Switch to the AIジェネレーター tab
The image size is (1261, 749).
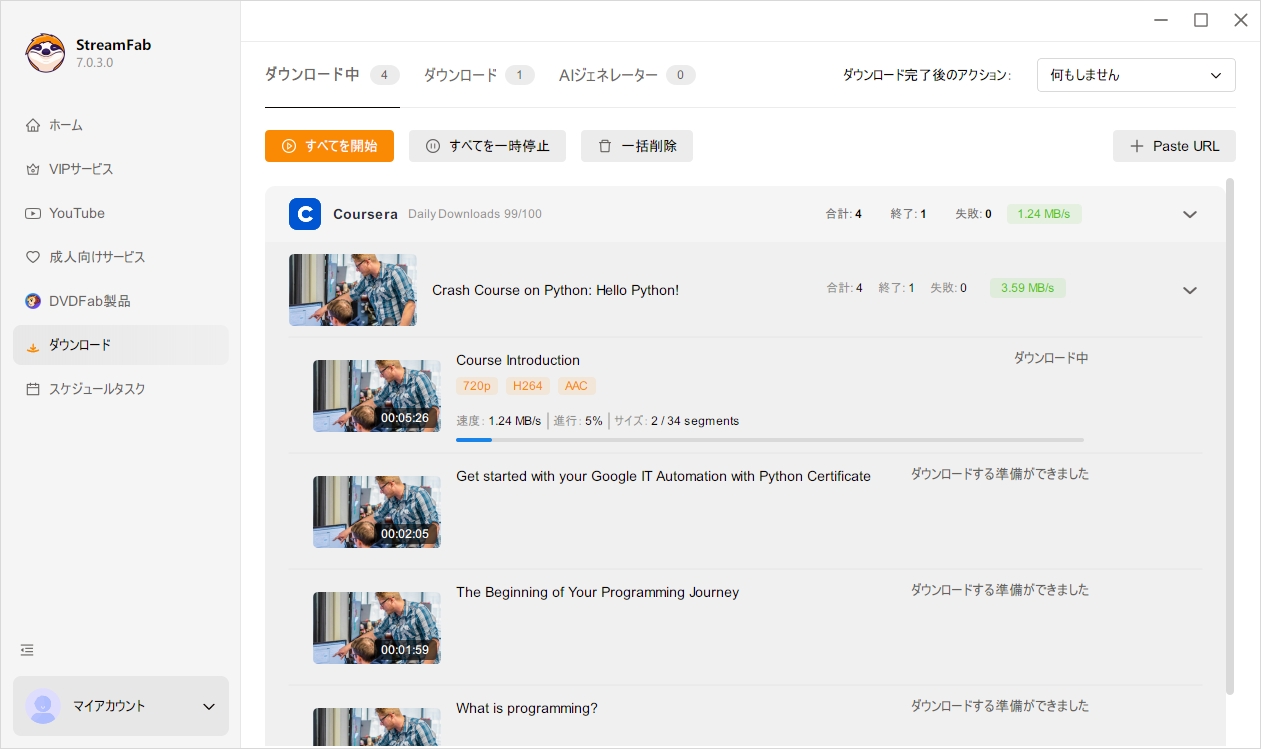[x=627, y=75]
